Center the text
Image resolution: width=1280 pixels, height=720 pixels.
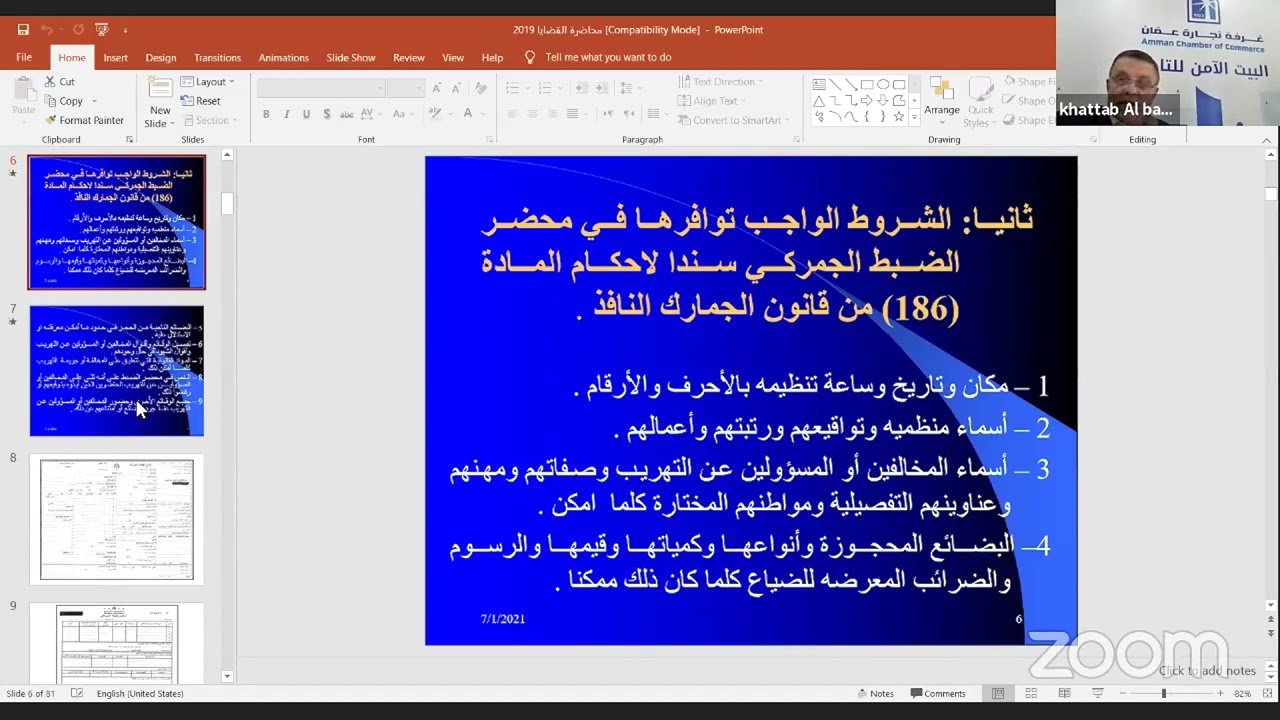point(532,114)
